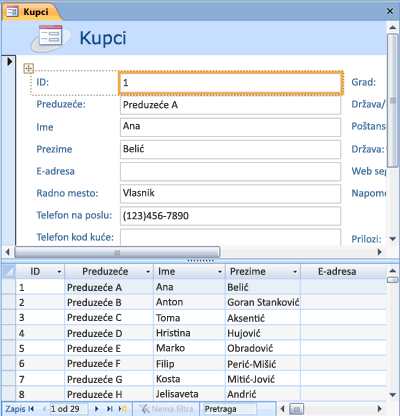Open the Preduzeće column filter dropdown
Screen dimensions: 400x416
click(x=148, y=272)
